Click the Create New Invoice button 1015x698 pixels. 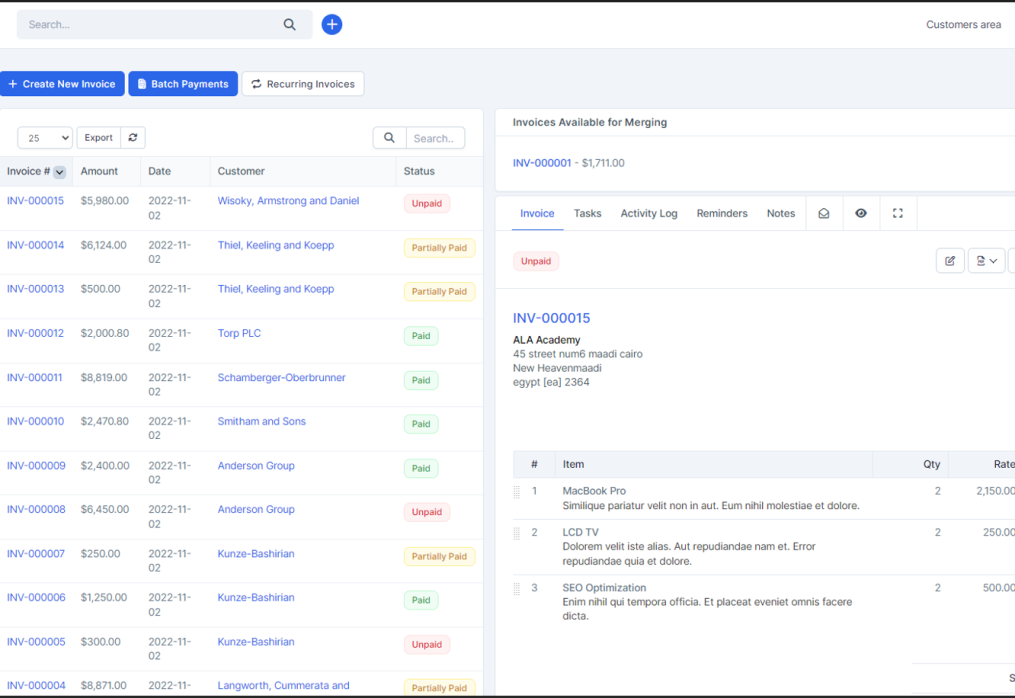point(62,83)
